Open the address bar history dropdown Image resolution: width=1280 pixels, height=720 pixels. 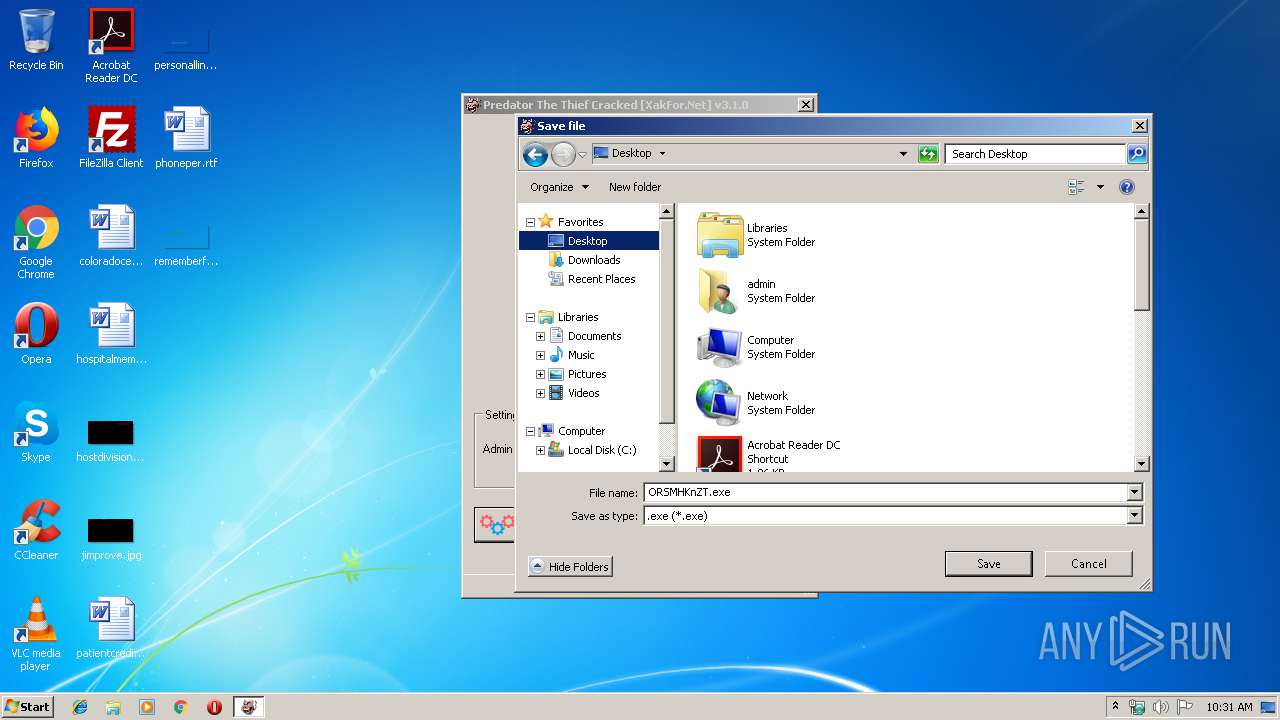pyautogui.click(x=903, y=154)
